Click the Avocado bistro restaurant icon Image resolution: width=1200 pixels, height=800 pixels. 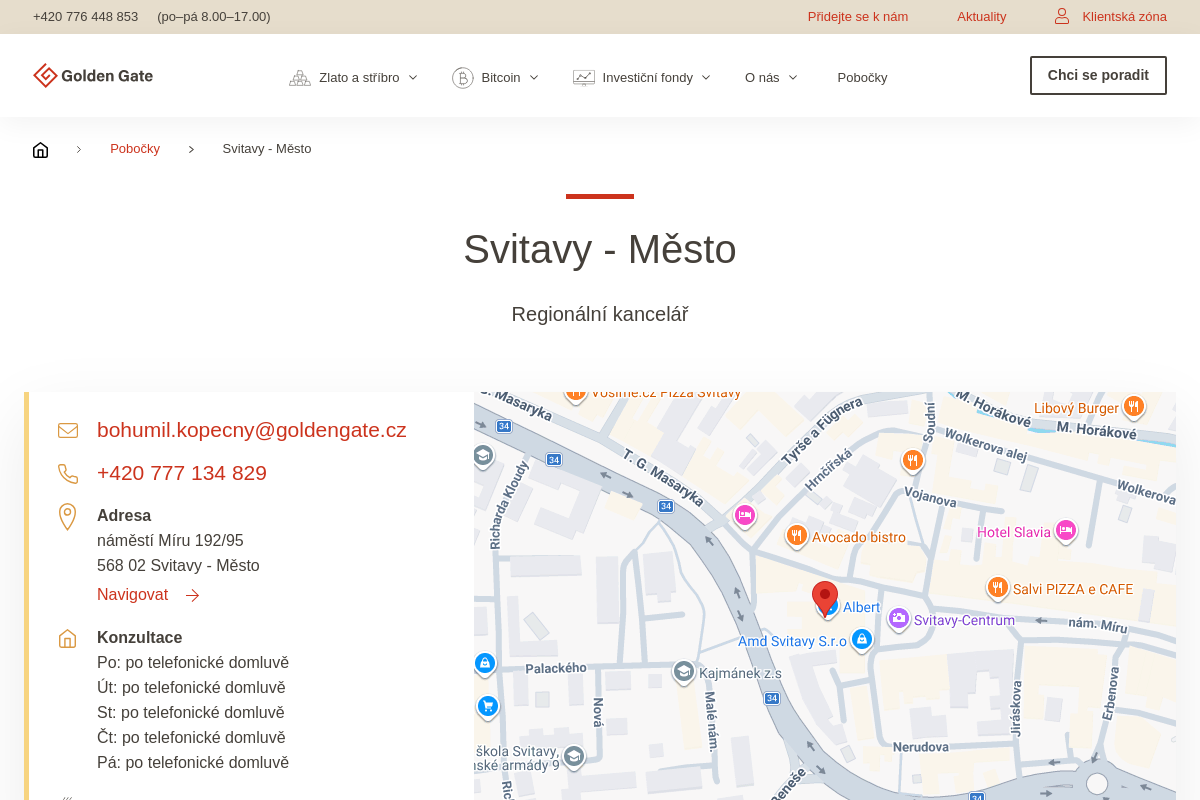pyautogui.click(x=797, y=536)
